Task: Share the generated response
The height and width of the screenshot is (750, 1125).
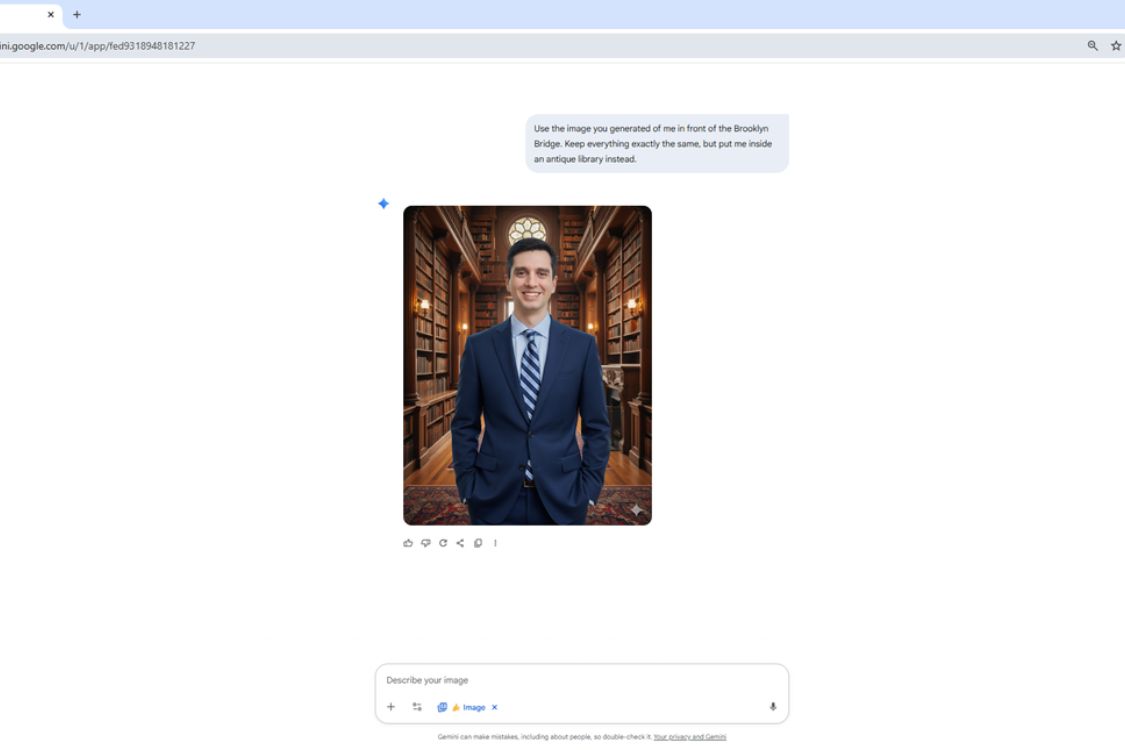Action: click(460, 543)
